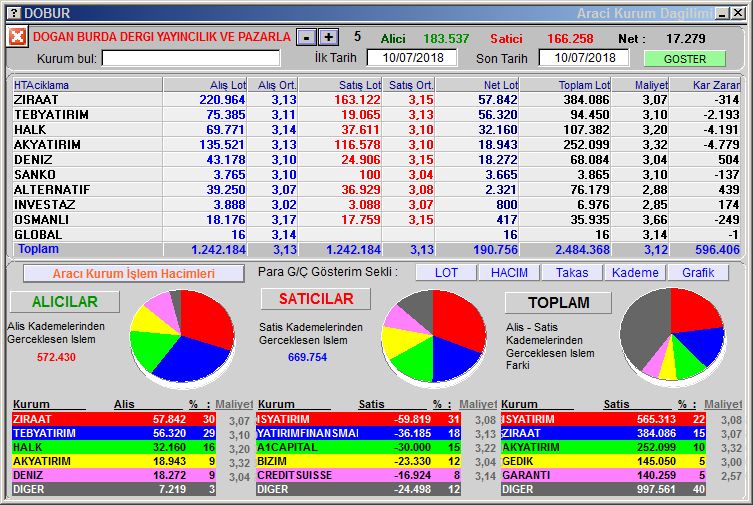Screen dimensions: 753x505
Task: Select the INVESTAZ table row
Action: point(376,204)
